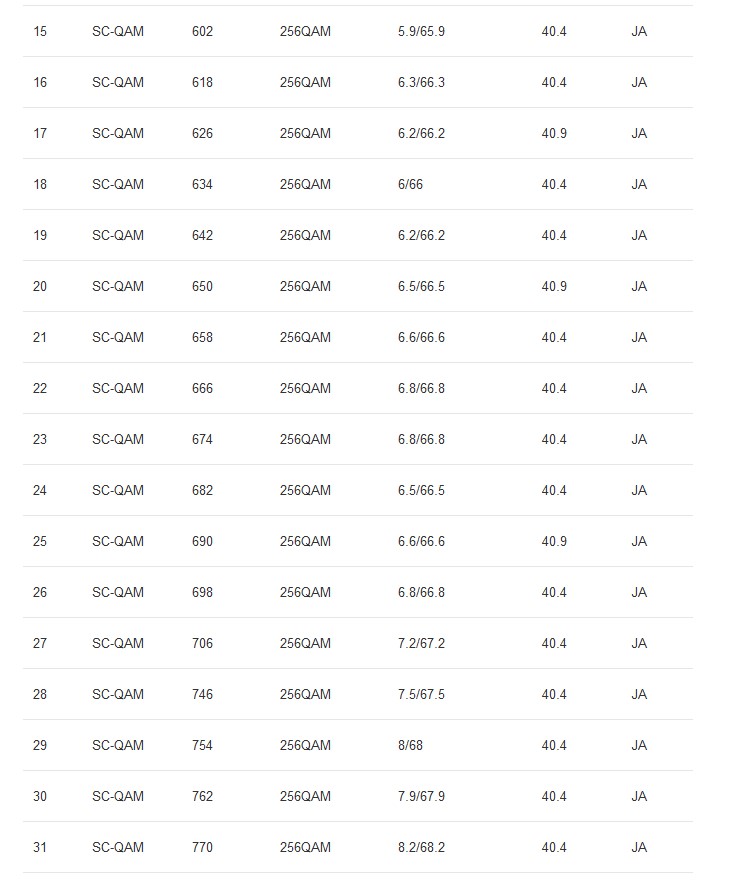Select the JA status in channel 24
The image size is (740, 894).
tap(639, 490)
